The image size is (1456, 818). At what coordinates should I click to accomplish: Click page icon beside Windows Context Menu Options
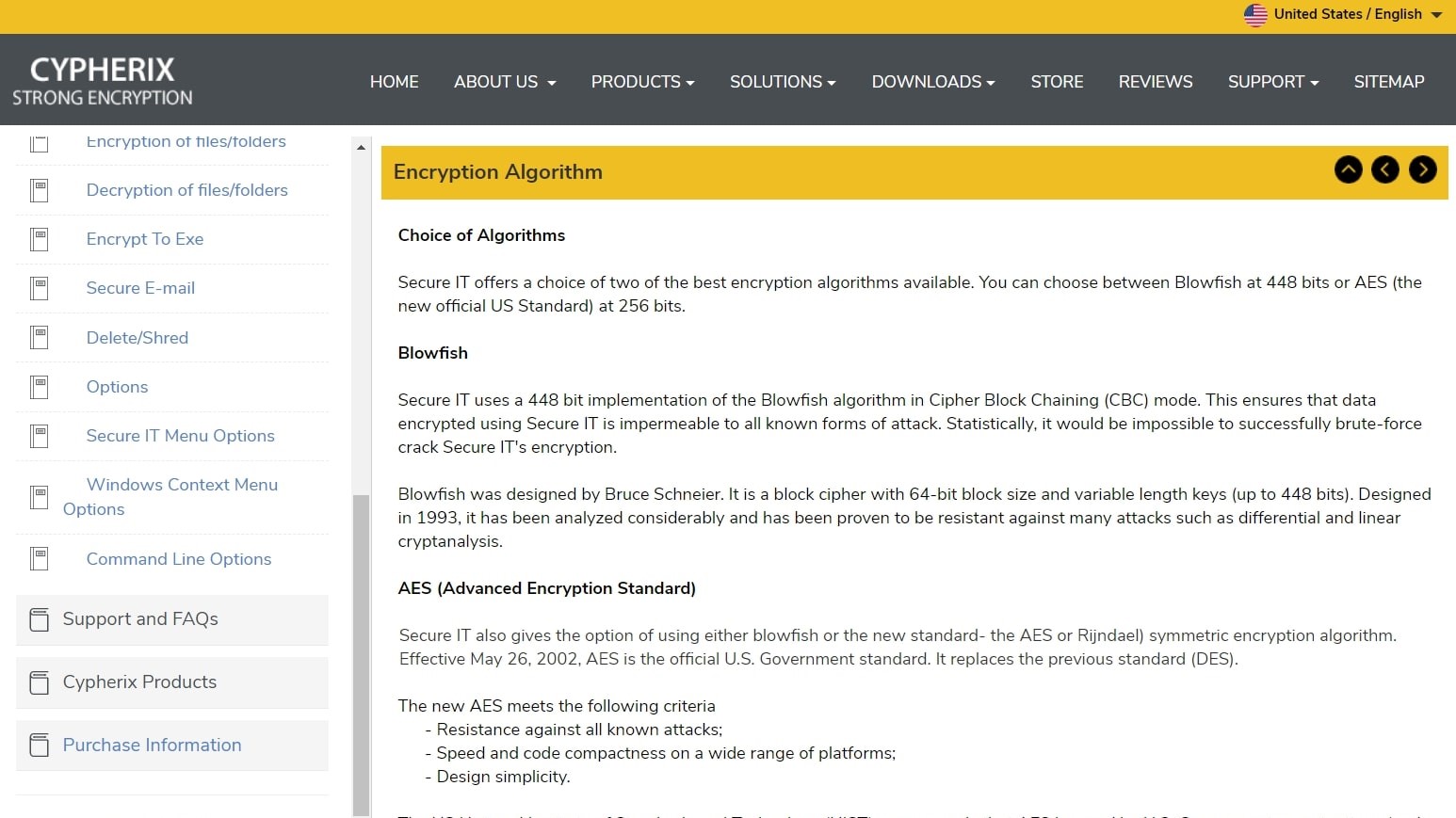[40, 497]
